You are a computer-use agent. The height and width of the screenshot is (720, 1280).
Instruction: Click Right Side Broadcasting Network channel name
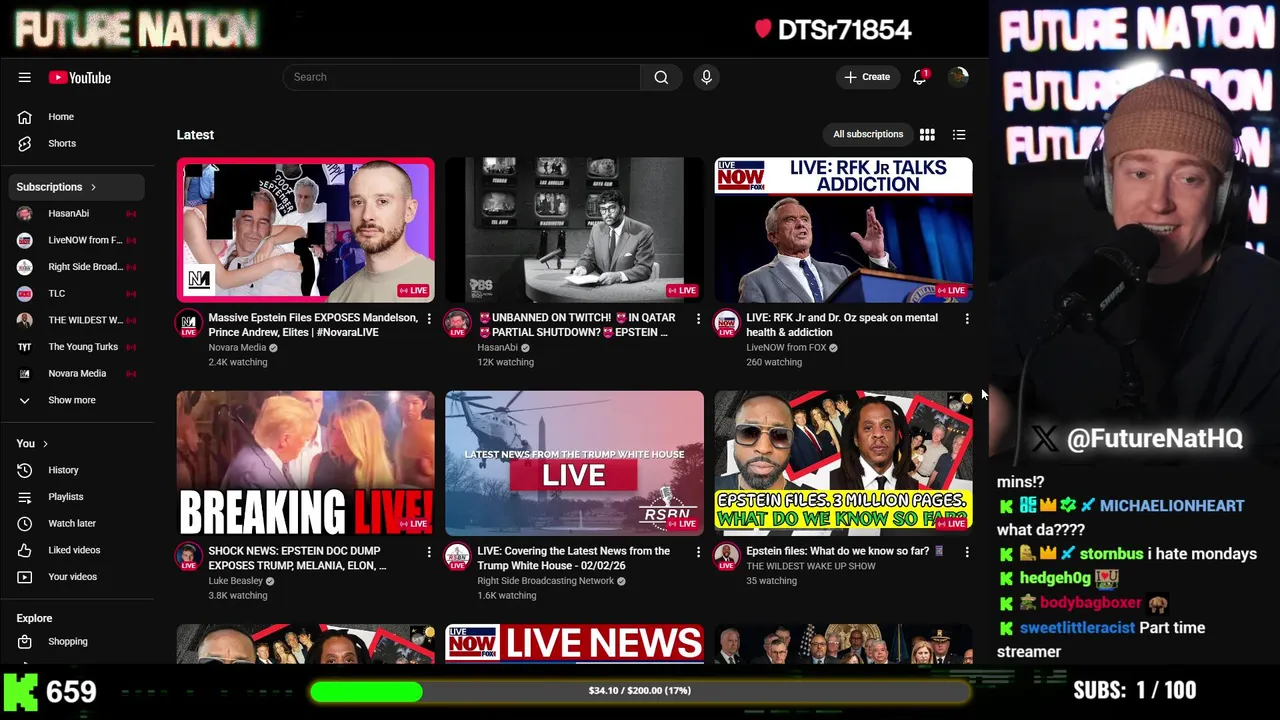click(545, 581)
